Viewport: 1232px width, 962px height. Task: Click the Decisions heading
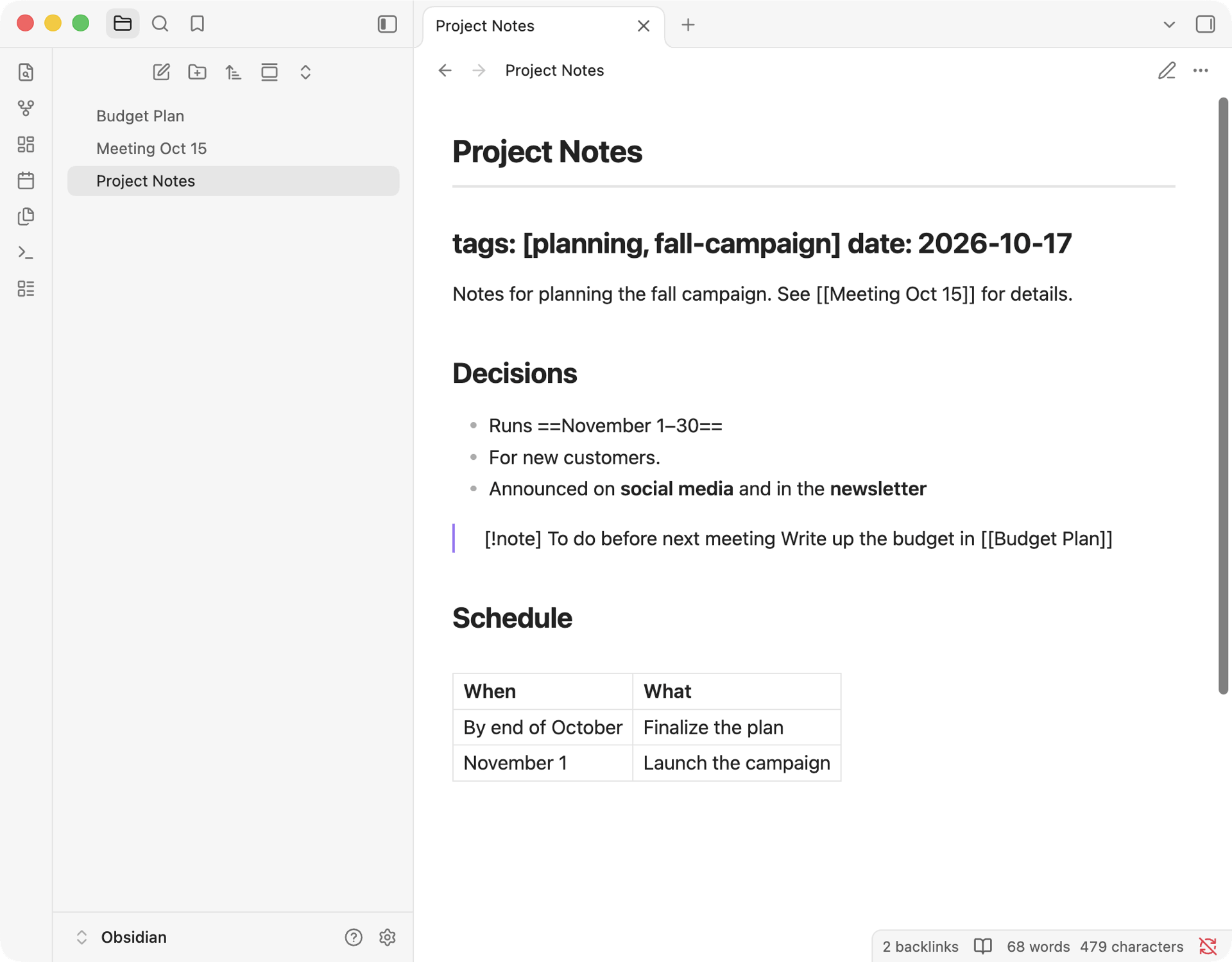click(515, 373)
